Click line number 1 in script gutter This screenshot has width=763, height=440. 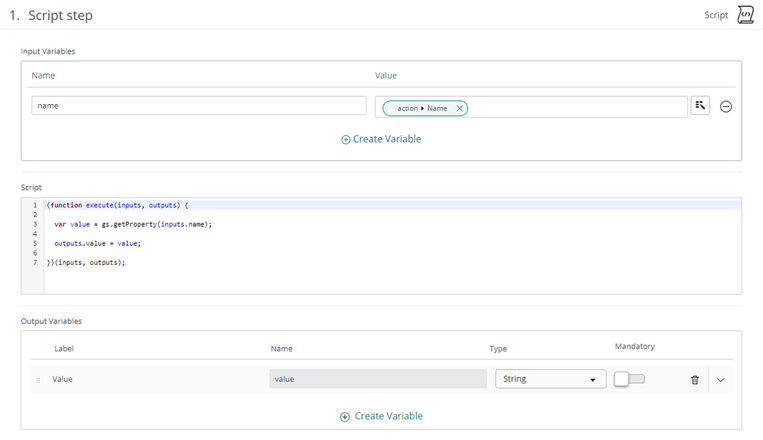point(34,205)
